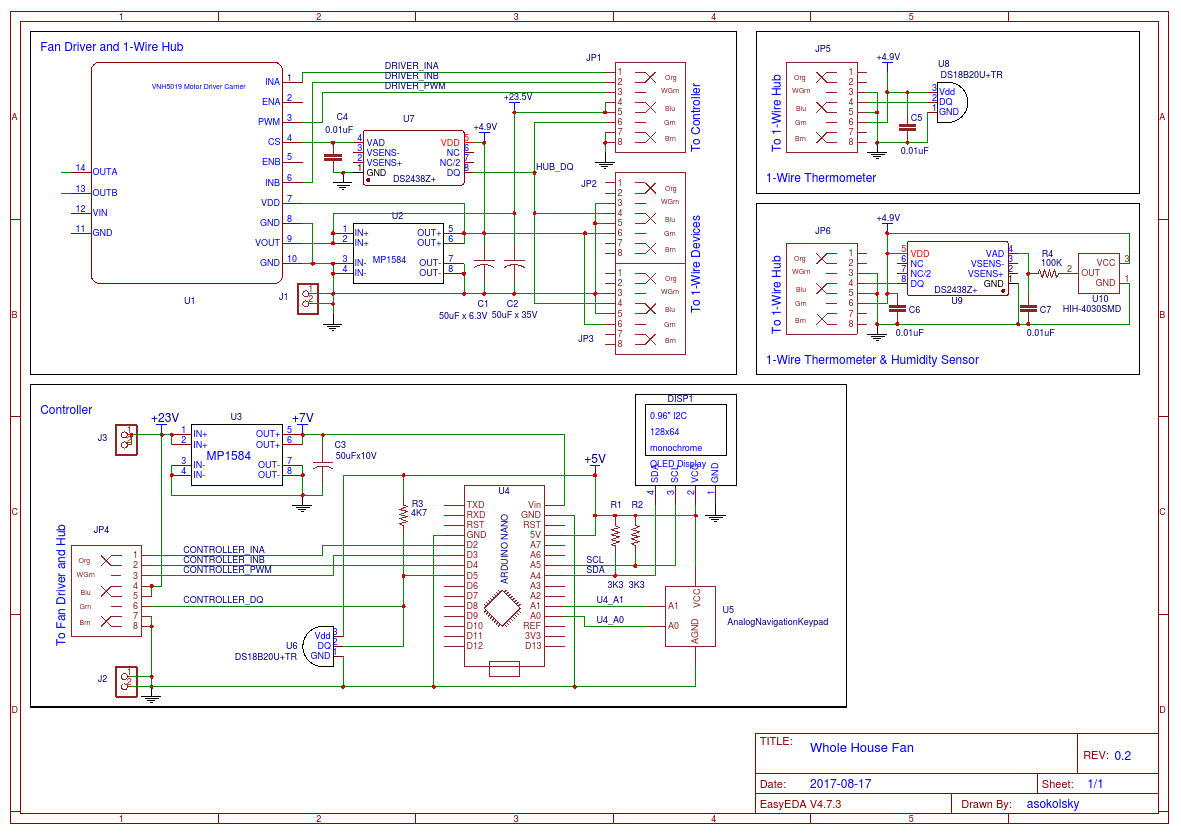Click the SCL net label

point(595,560)
